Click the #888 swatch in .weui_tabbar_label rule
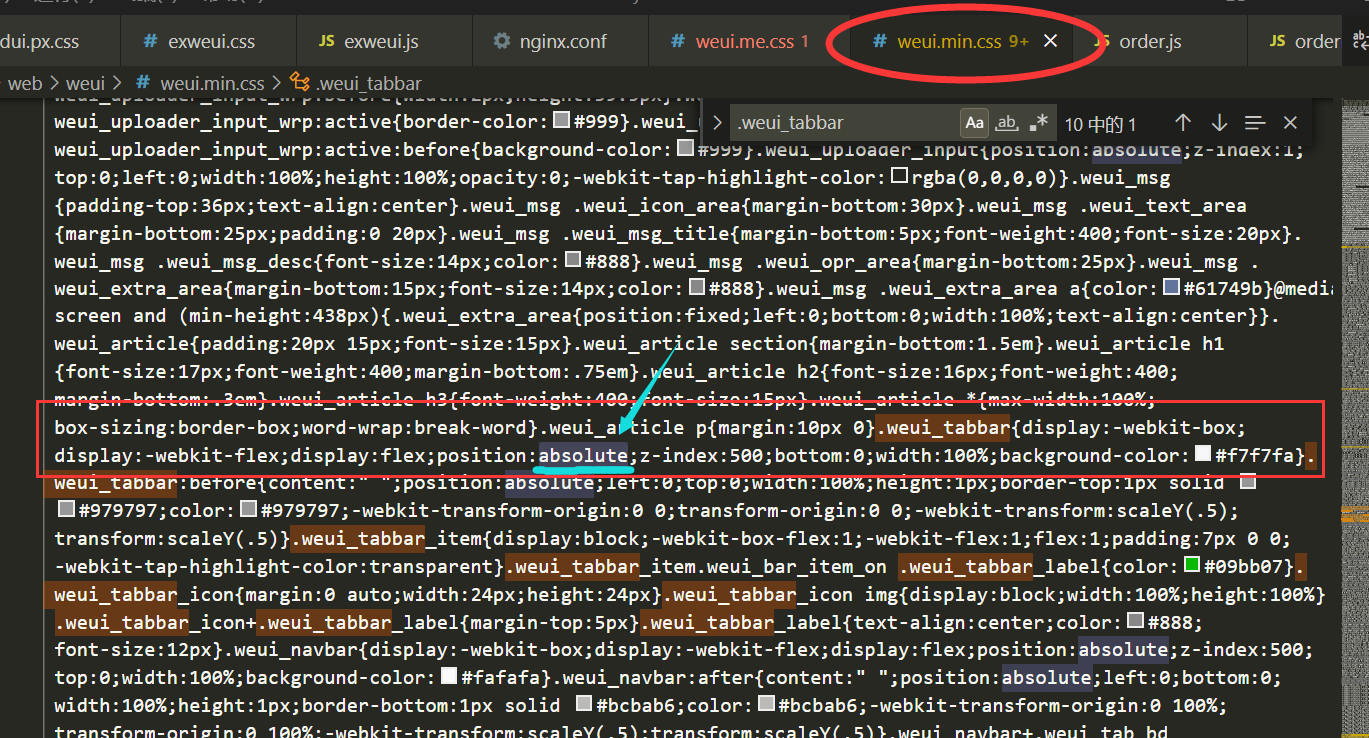Viewport: 1369px width, 738px height. (x=1134, y=620)
